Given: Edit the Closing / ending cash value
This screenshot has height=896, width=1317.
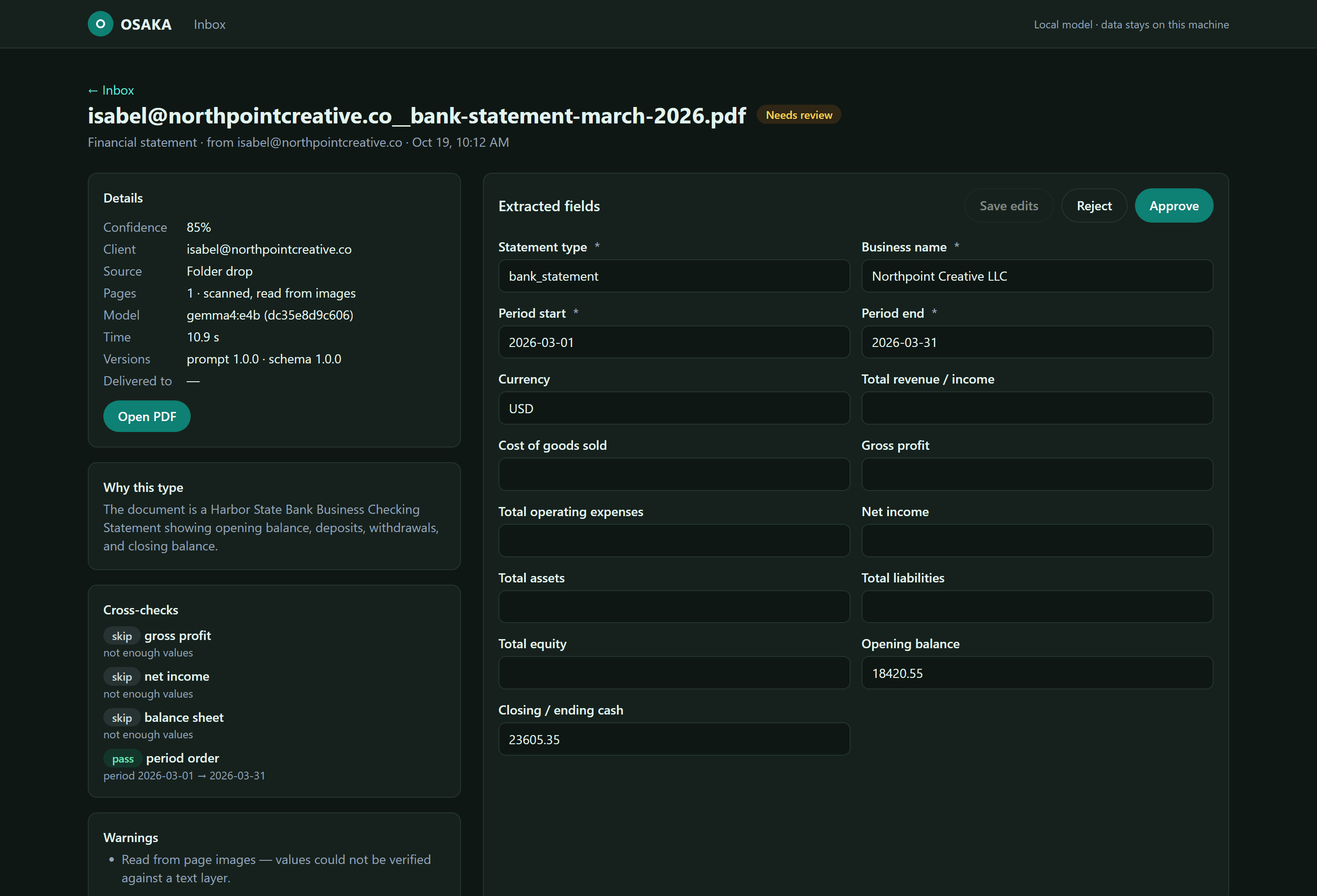Looking at the screenshot, I should coord(674,739).
